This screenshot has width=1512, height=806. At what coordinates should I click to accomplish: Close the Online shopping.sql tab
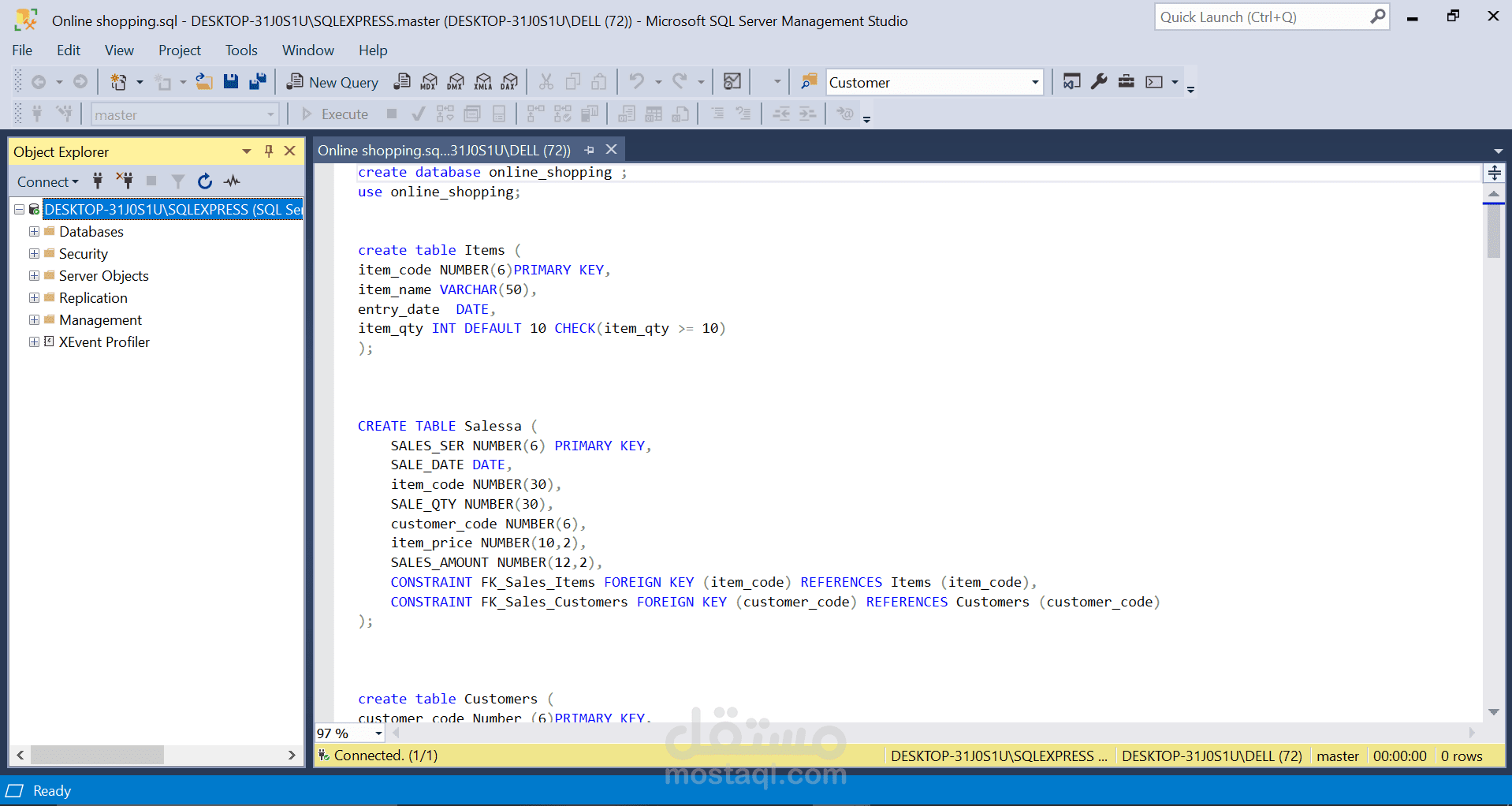point(611,150)
